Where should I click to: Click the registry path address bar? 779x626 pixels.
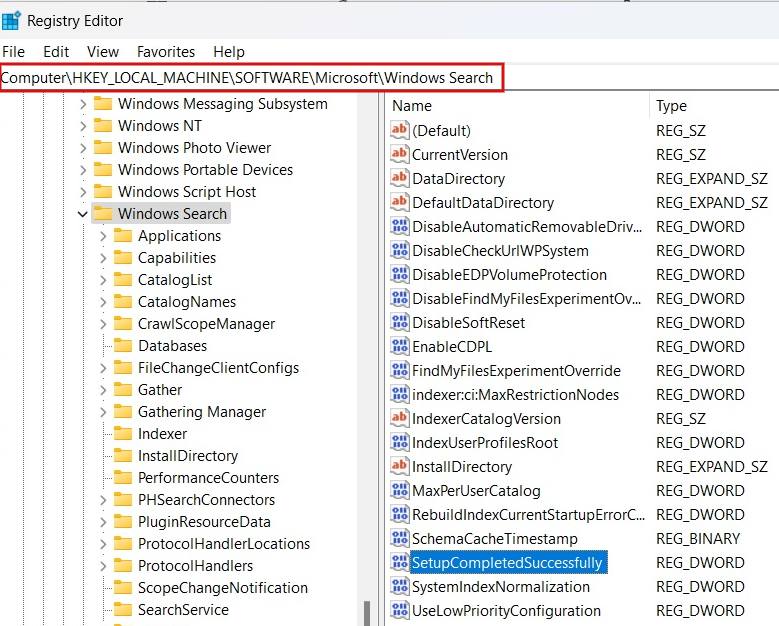pyautogui.click(x=252, y=78)
